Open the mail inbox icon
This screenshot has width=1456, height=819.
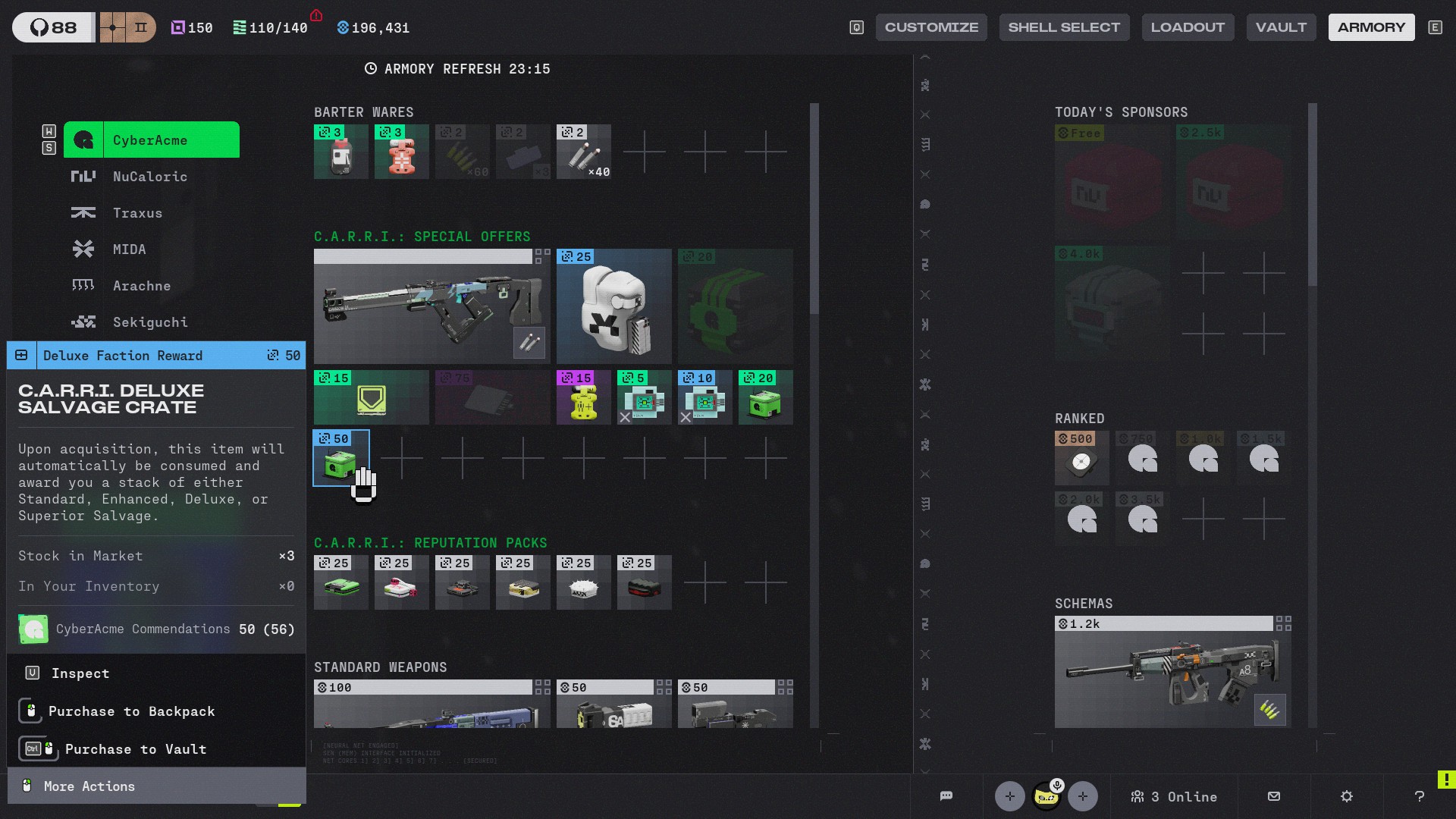1274,796
